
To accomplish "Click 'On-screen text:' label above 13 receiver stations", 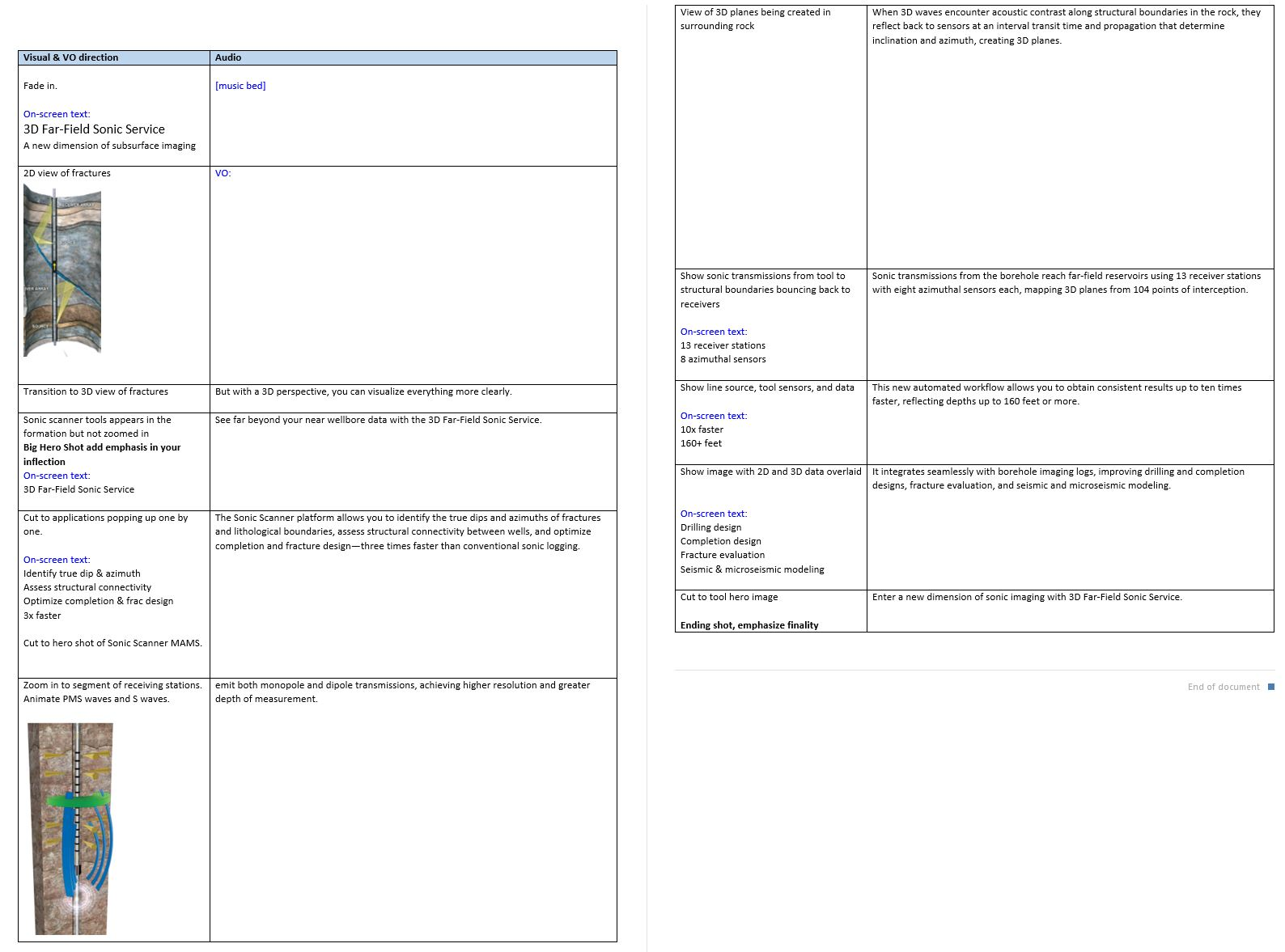I will (714, 332).
